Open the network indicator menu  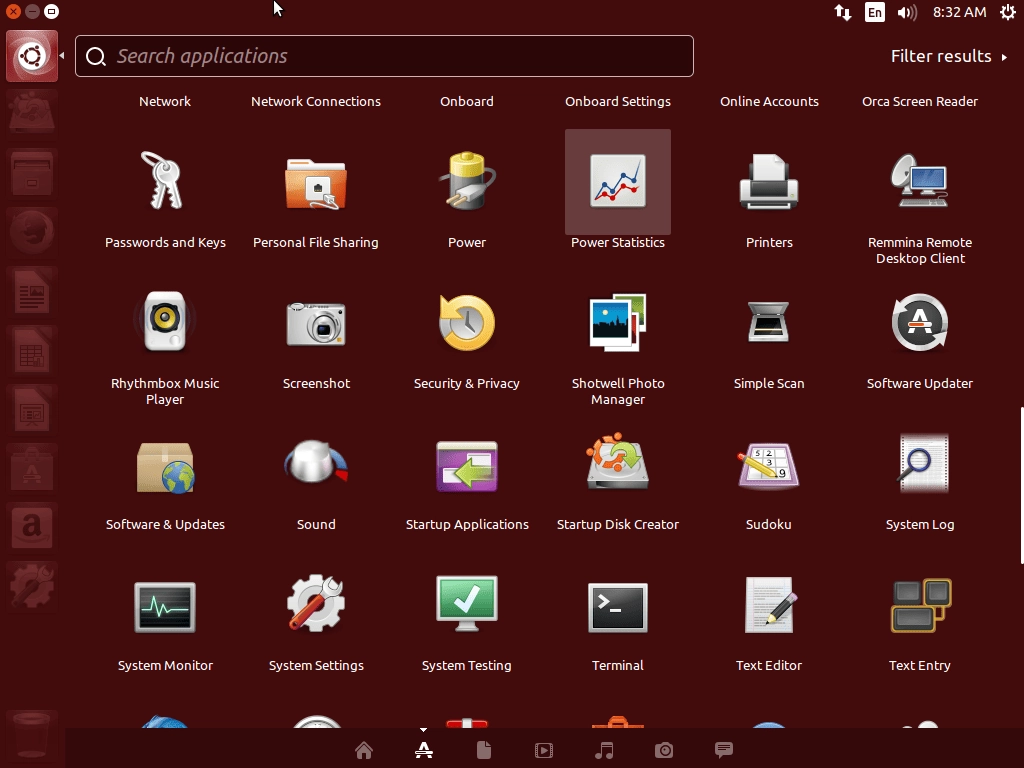pyautogui.click(x=842, y=12)
